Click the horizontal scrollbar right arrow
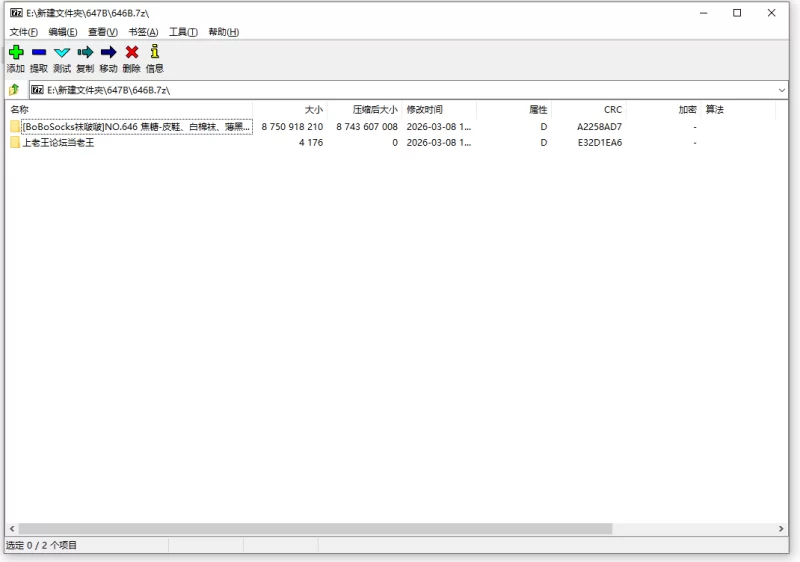This screenshot has height=562, width=800. click(782, 528)
